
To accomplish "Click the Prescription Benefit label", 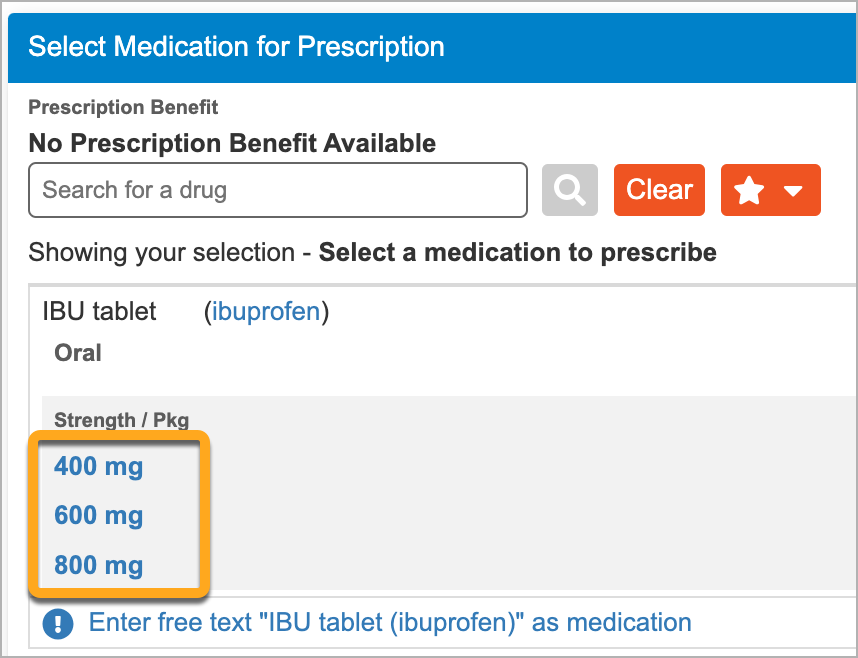I will coord(123,107).
